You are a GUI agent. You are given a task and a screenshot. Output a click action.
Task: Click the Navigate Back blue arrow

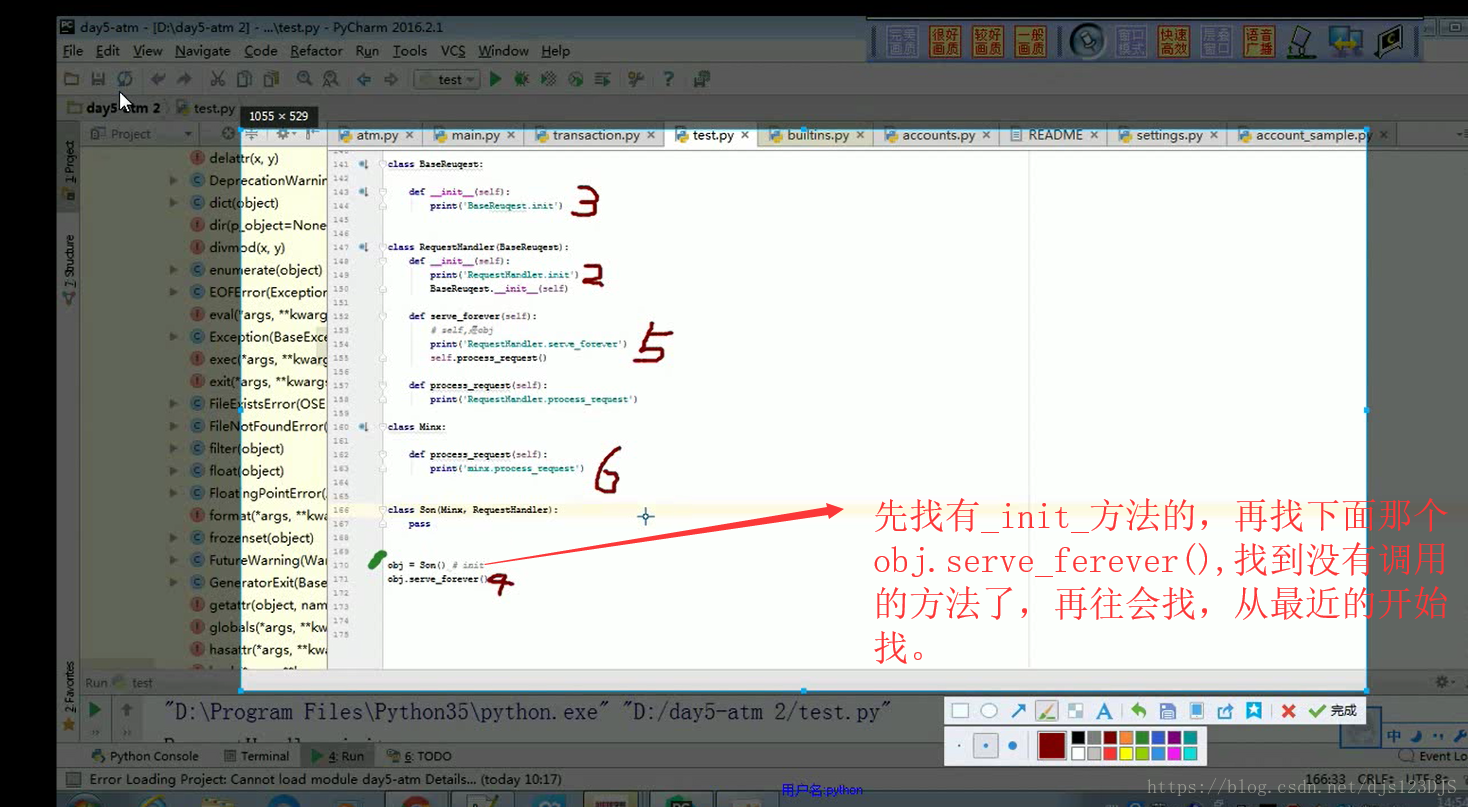(x=364, y=79)
